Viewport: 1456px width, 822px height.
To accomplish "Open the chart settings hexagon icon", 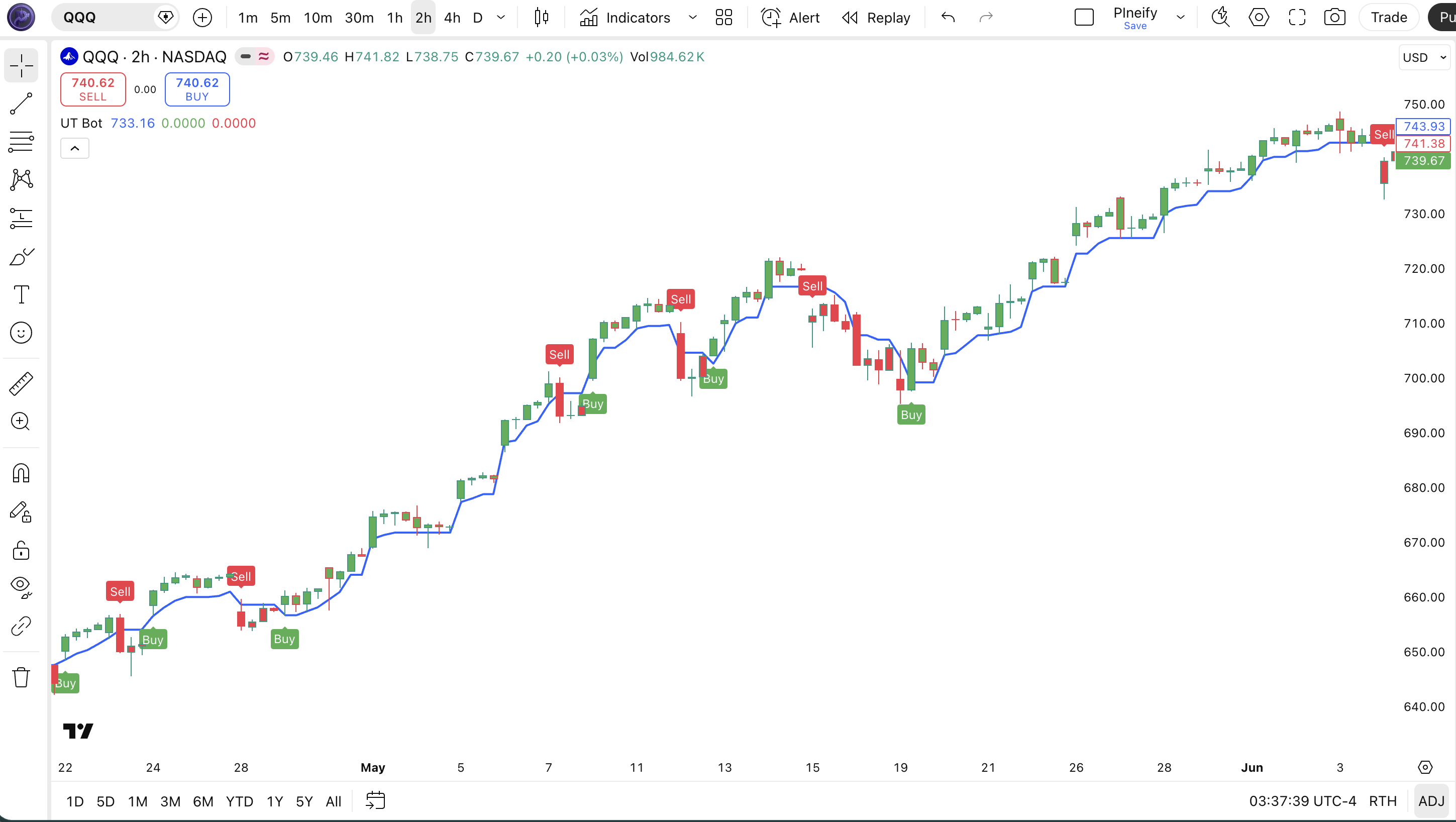I will 1259,18.
